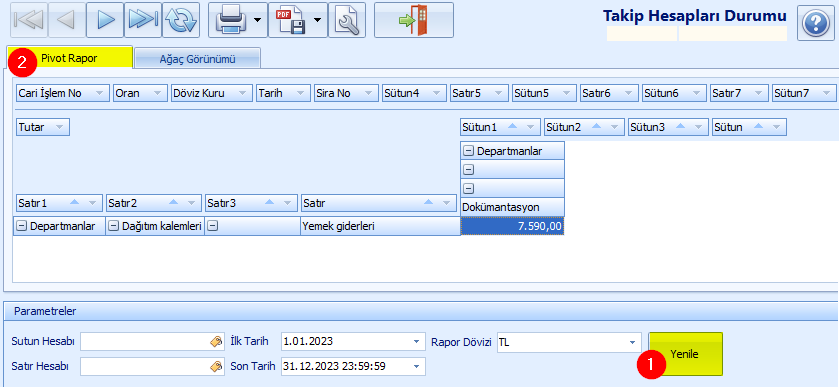
Task: Collapse blank row group beside Yemek giderleri
Action: click(x=212, y=226)
